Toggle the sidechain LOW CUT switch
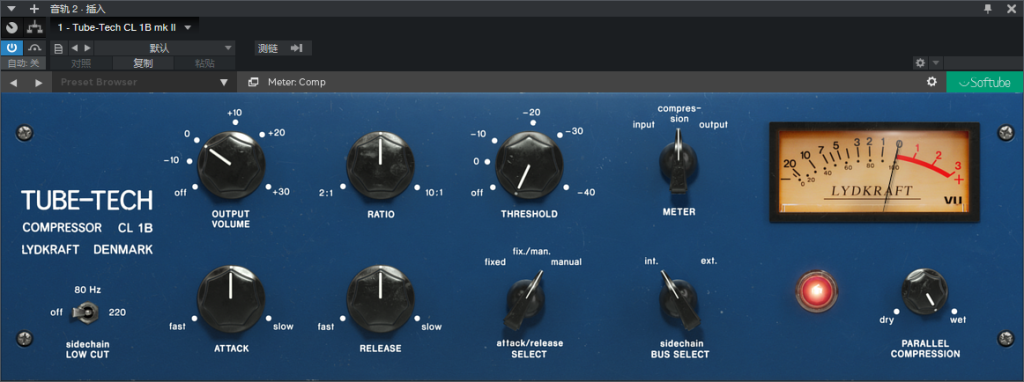1024x382 pixels. click(x=86, y=312)
